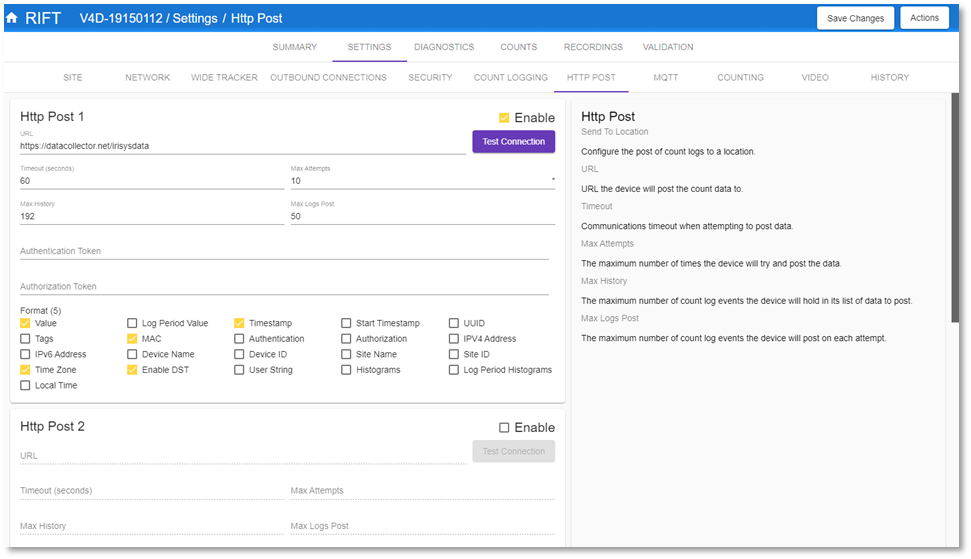971x559 pixels.
Task: Uncheck the Value format checkbox
Action: [x=25, y=323]
